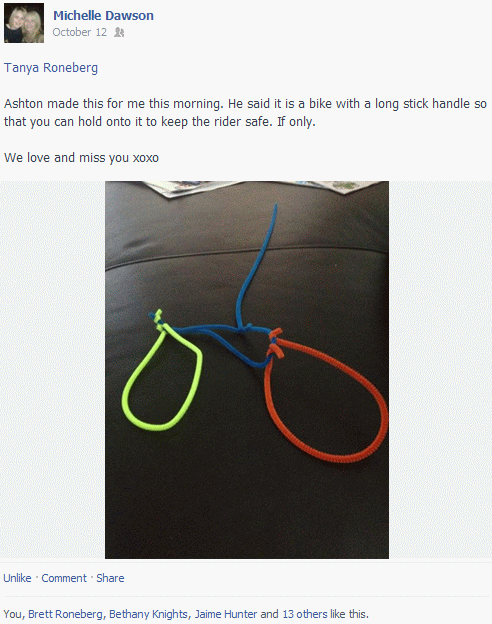Viewport: 492px width, 624px height.
Task: Click the orange pipe cleaner loop in photo
Action: coord(326,396)
